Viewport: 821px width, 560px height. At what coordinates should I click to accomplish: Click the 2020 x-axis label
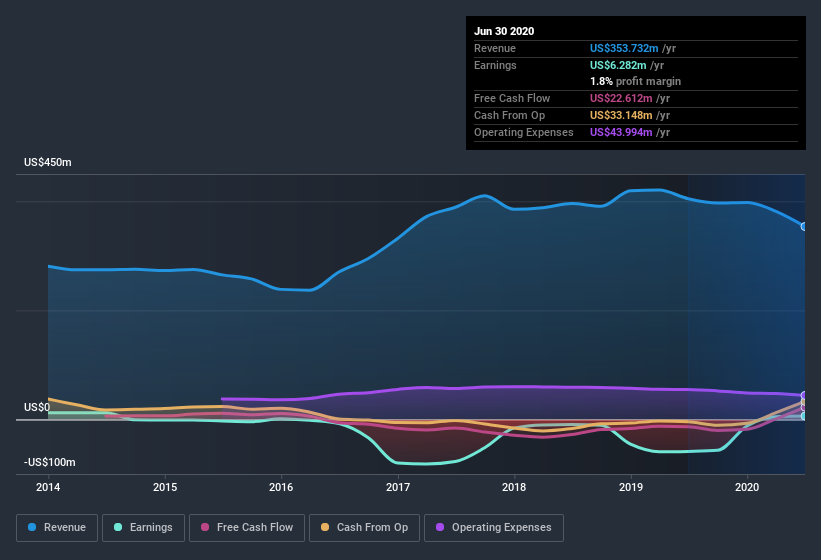click(x=747, y=487)
